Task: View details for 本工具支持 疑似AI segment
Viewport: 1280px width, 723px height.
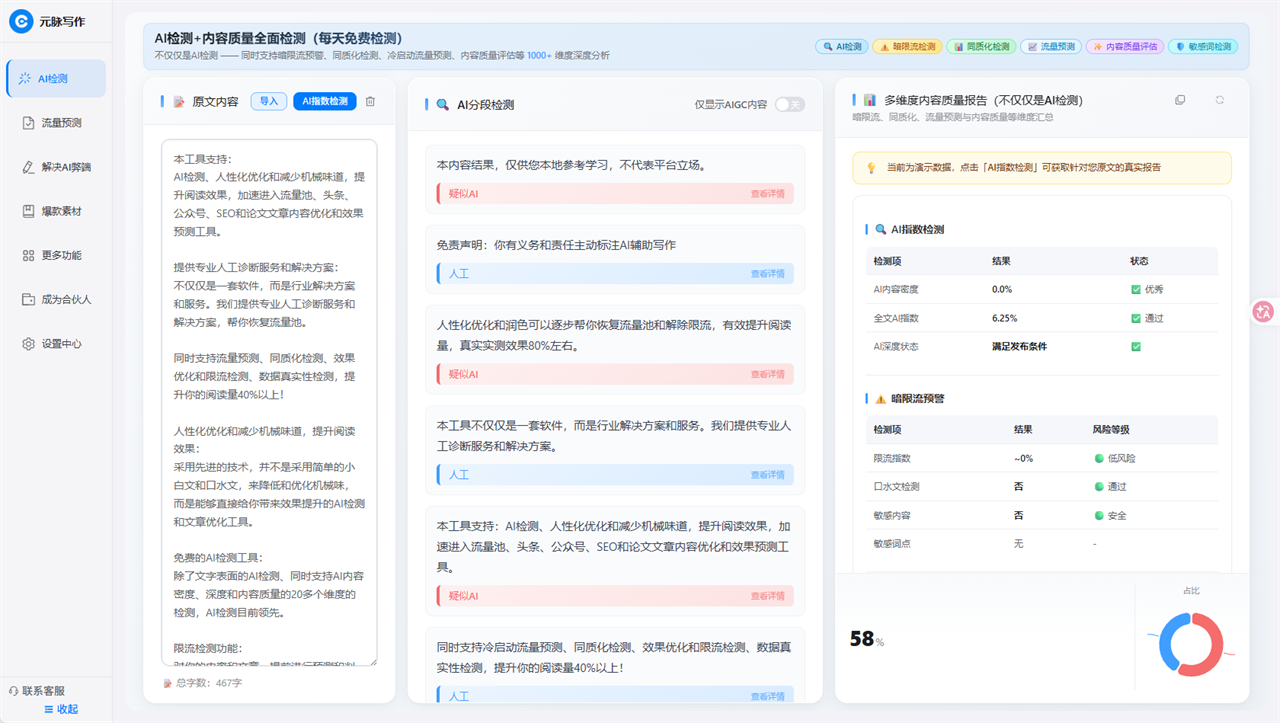Action: (767, 595)
